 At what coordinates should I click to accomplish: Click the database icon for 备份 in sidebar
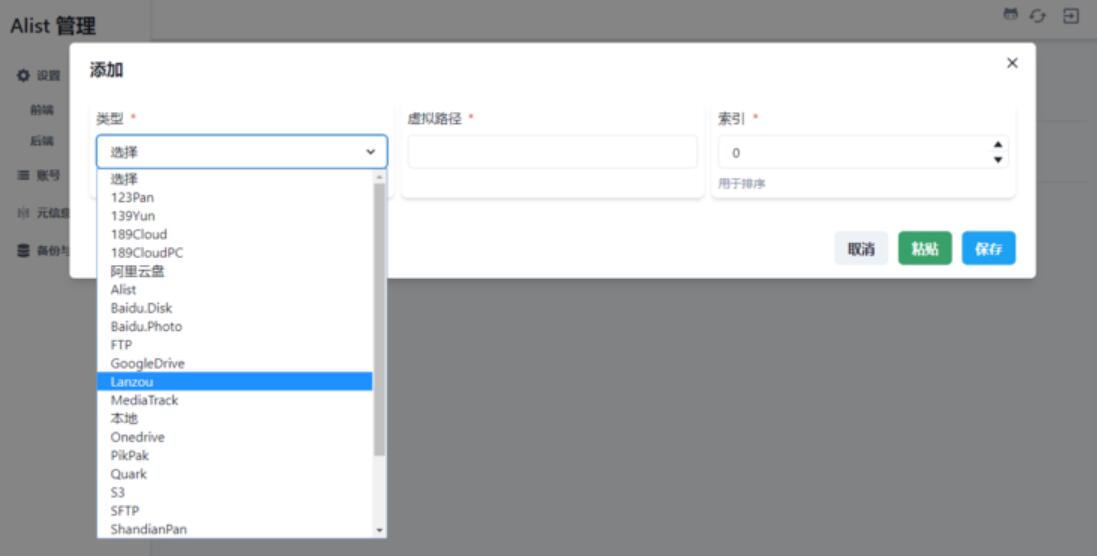click(24, 251)
